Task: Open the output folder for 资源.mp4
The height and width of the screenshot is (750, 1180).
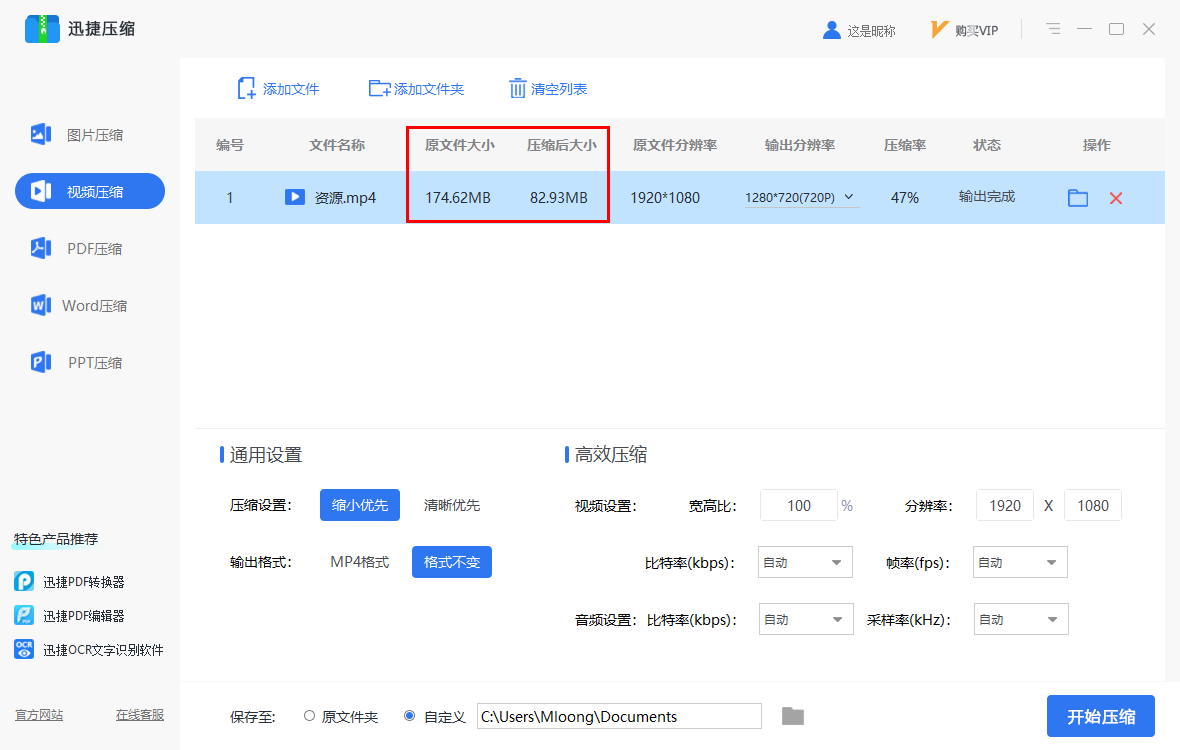Action: point(1077,198)
